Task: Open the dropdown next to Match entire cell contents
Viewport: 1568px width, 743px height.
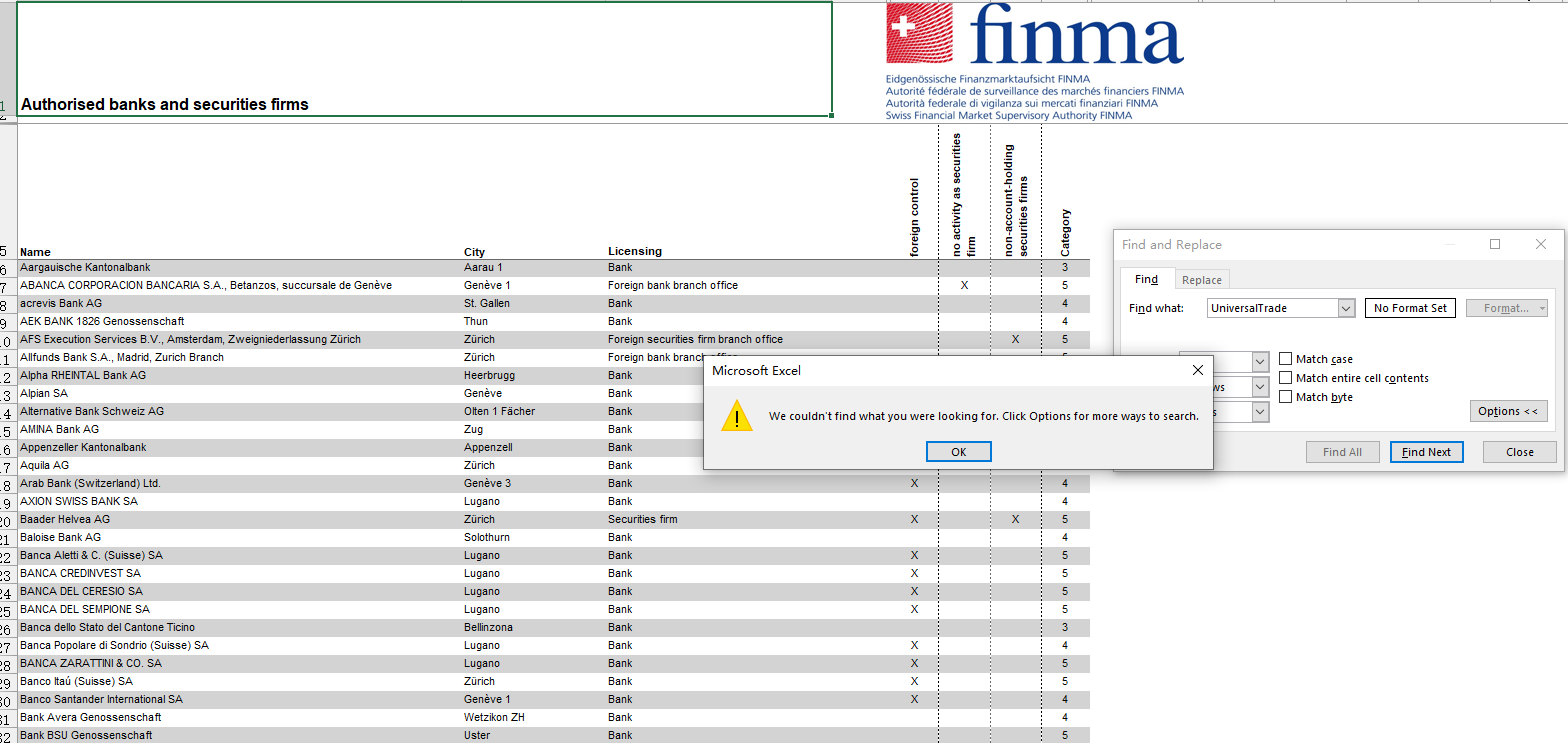Action: tap(1260, 386)
